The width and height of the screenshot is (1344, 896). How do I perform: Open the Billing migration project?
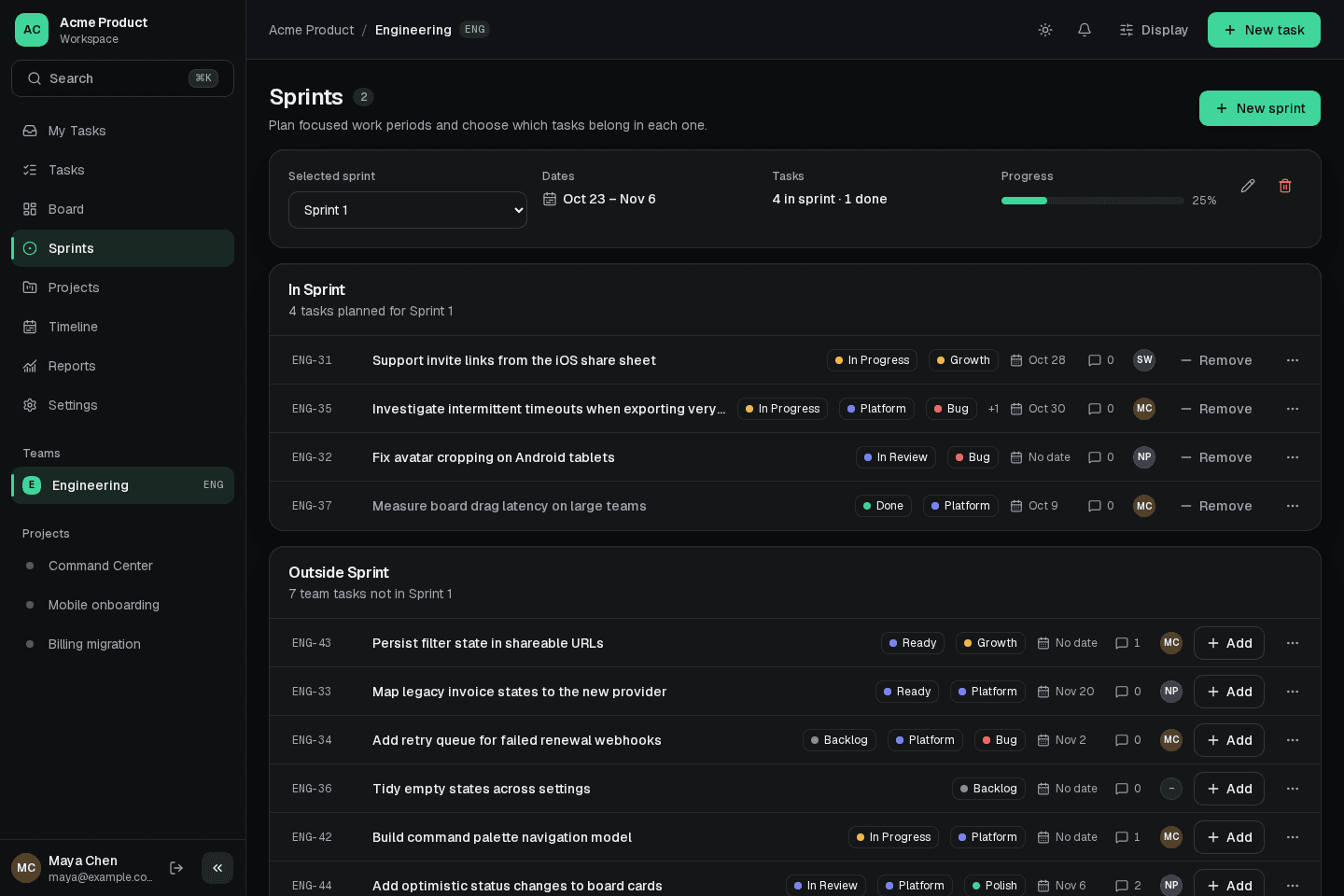click(122, 644)
